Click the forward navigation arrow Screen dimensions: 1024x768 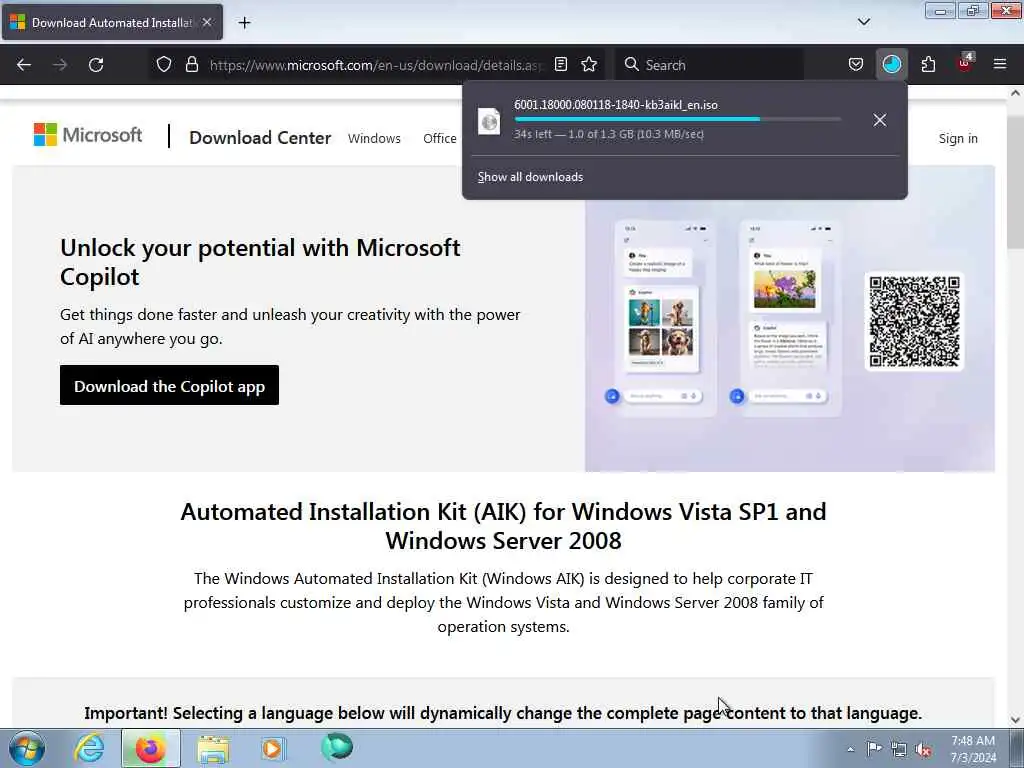click(60, 65)
